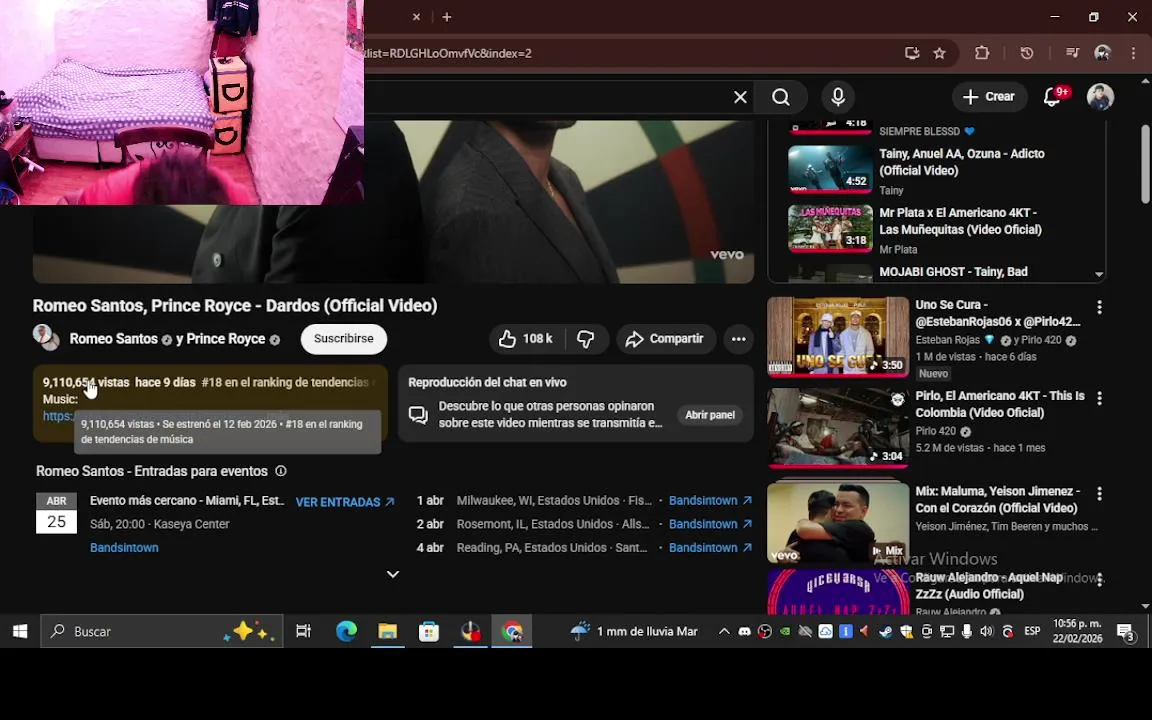Open the Chrome history clock icon
This screenshot has height=720, width=1152.
pyautogui.click(x=1026, y=53)
